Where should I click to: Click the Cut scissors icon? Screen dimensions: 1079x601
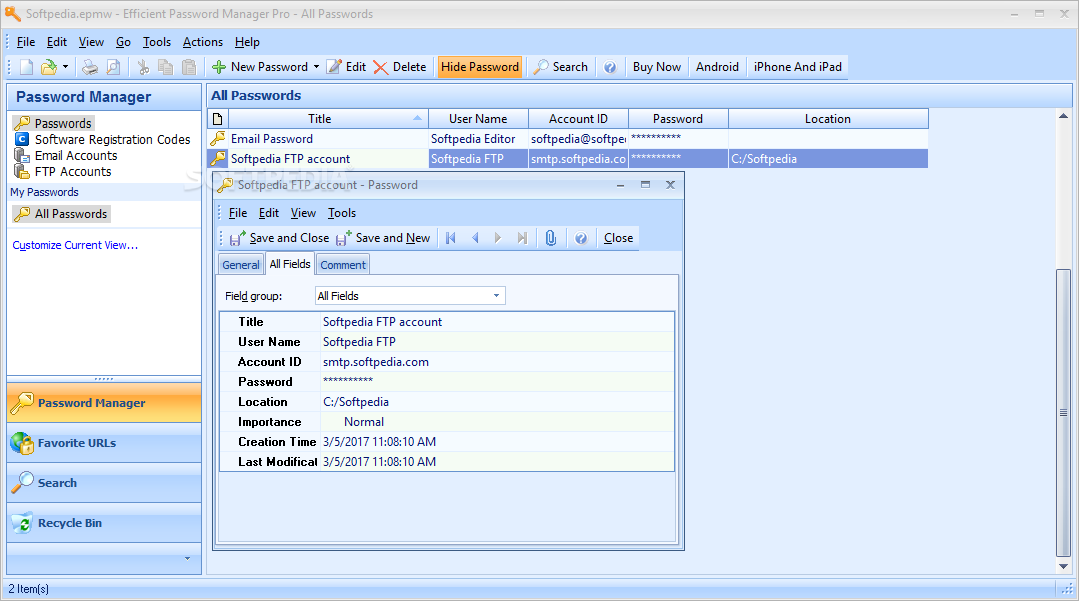point(143,67)
